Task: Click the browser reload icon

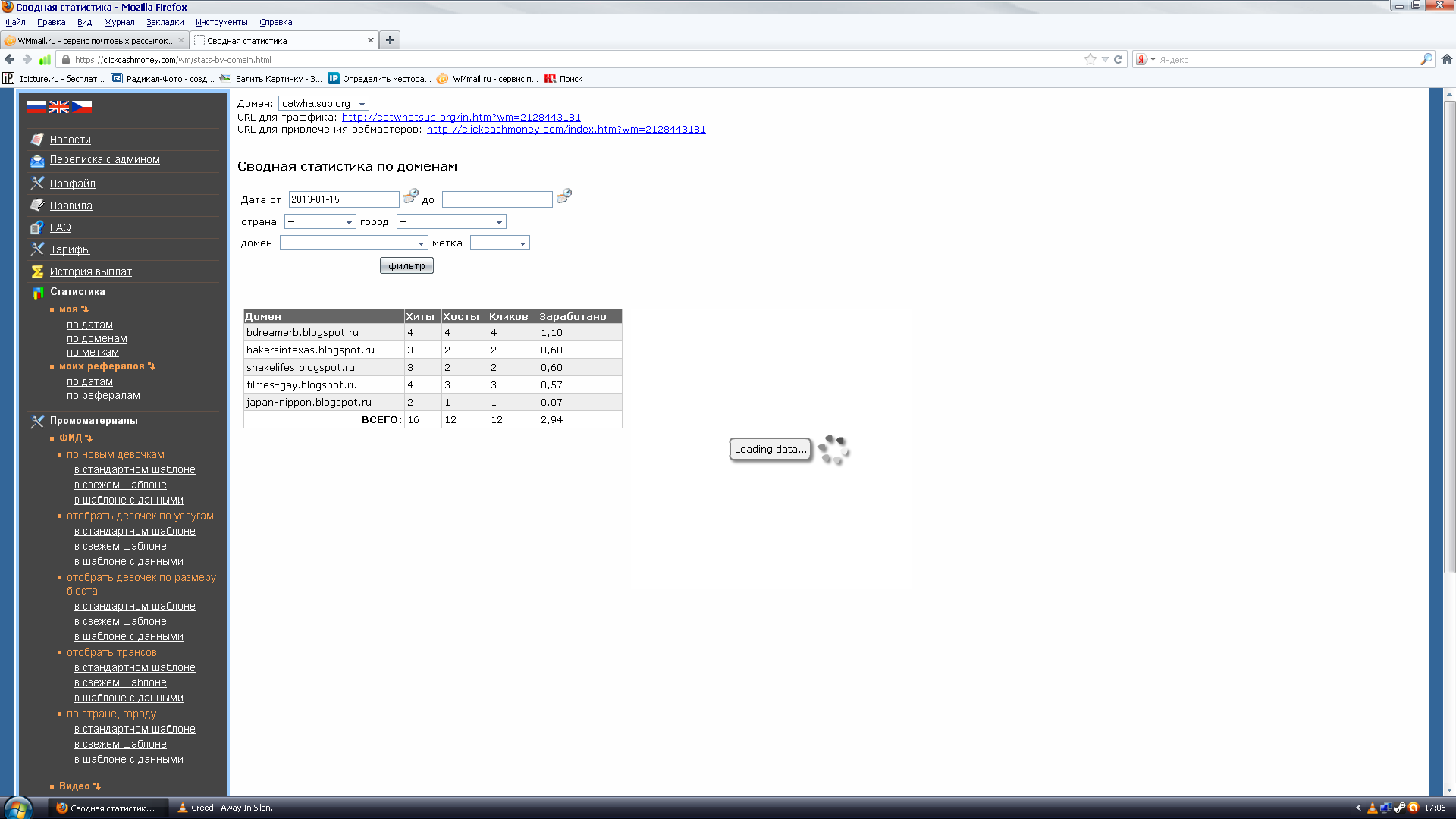Action: (1118, 59)
